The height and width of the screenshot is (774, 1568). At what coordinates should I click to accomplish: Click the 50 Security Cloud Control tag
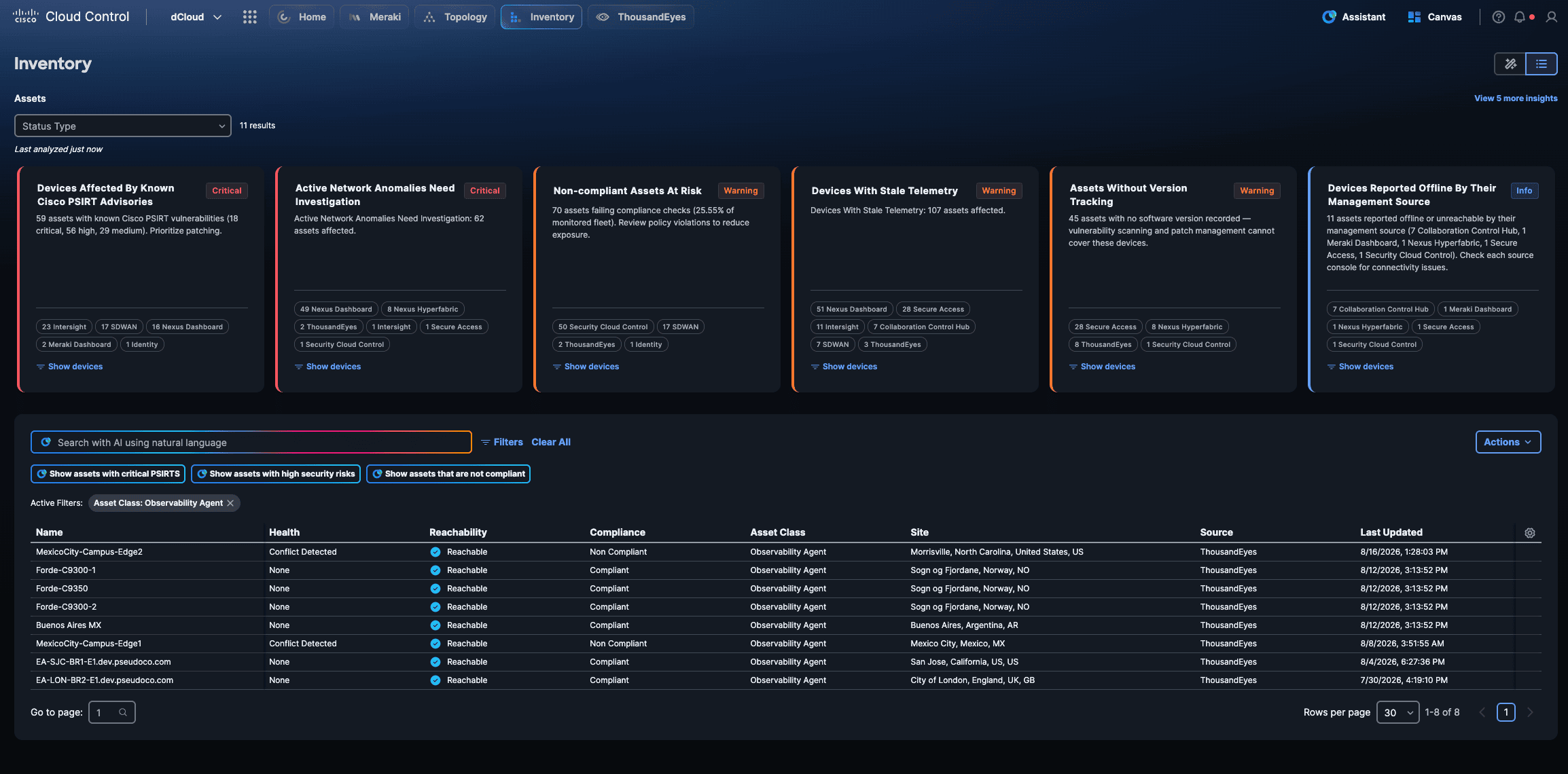point(603,327)
